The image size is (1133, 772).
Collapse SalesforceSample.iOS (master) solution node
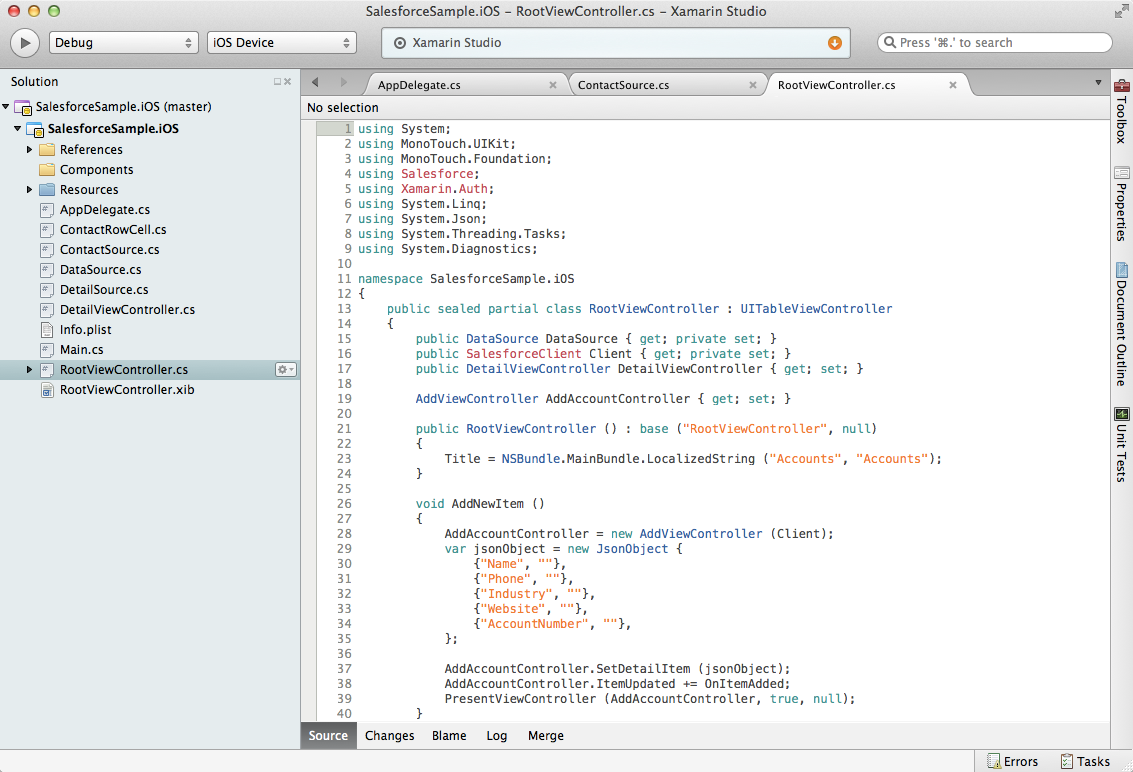6,107
